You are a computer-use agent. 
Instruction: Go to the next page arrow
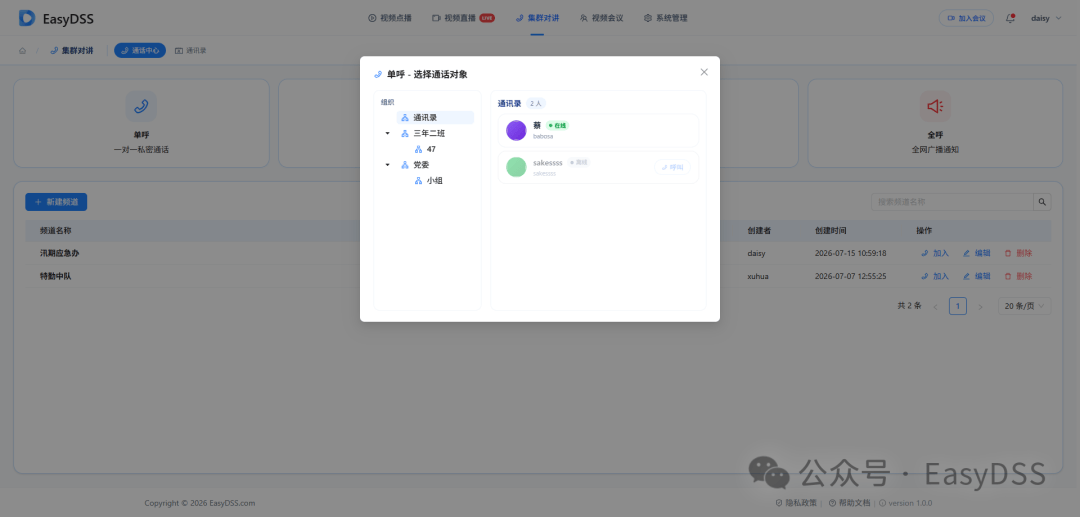(x=980, y=306)
